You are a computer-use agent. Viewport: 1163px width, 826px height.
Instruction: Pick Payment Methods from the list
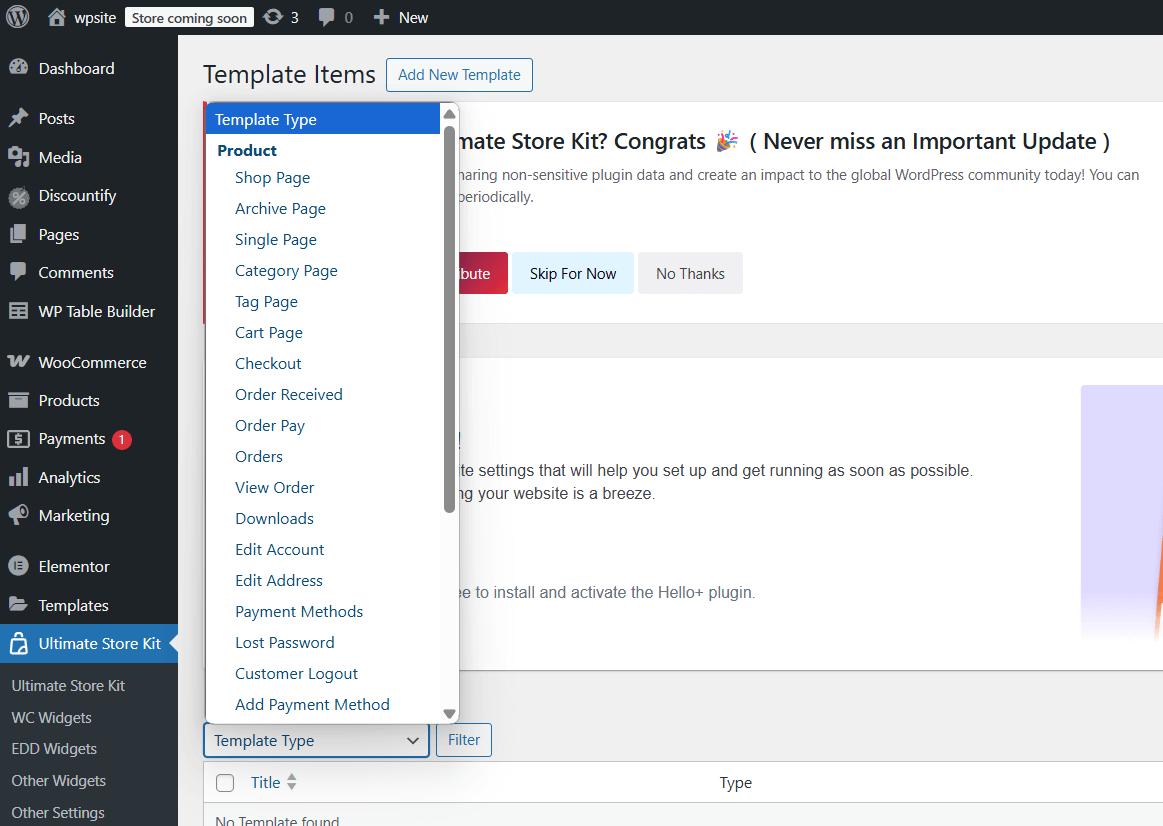[x=299, y=612]
